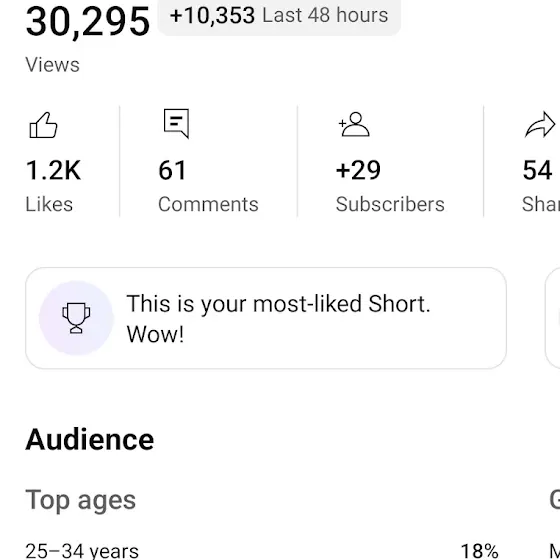Image resolution: width=560 pixels, height=560 pixels.
Task: Tap the Comments label text
Action: pos(208,204)
